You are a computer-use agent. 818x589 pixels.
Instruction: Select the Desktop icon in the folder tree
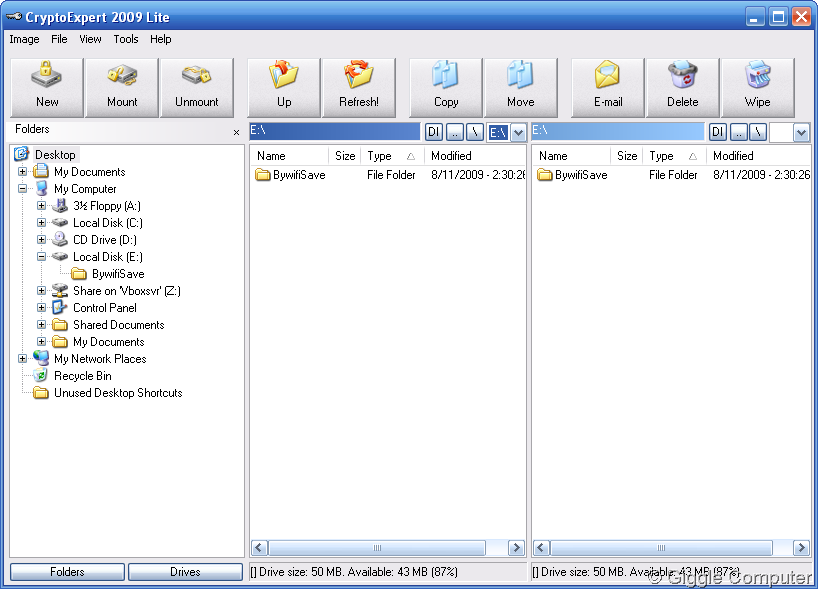click(x=21, y=154)
